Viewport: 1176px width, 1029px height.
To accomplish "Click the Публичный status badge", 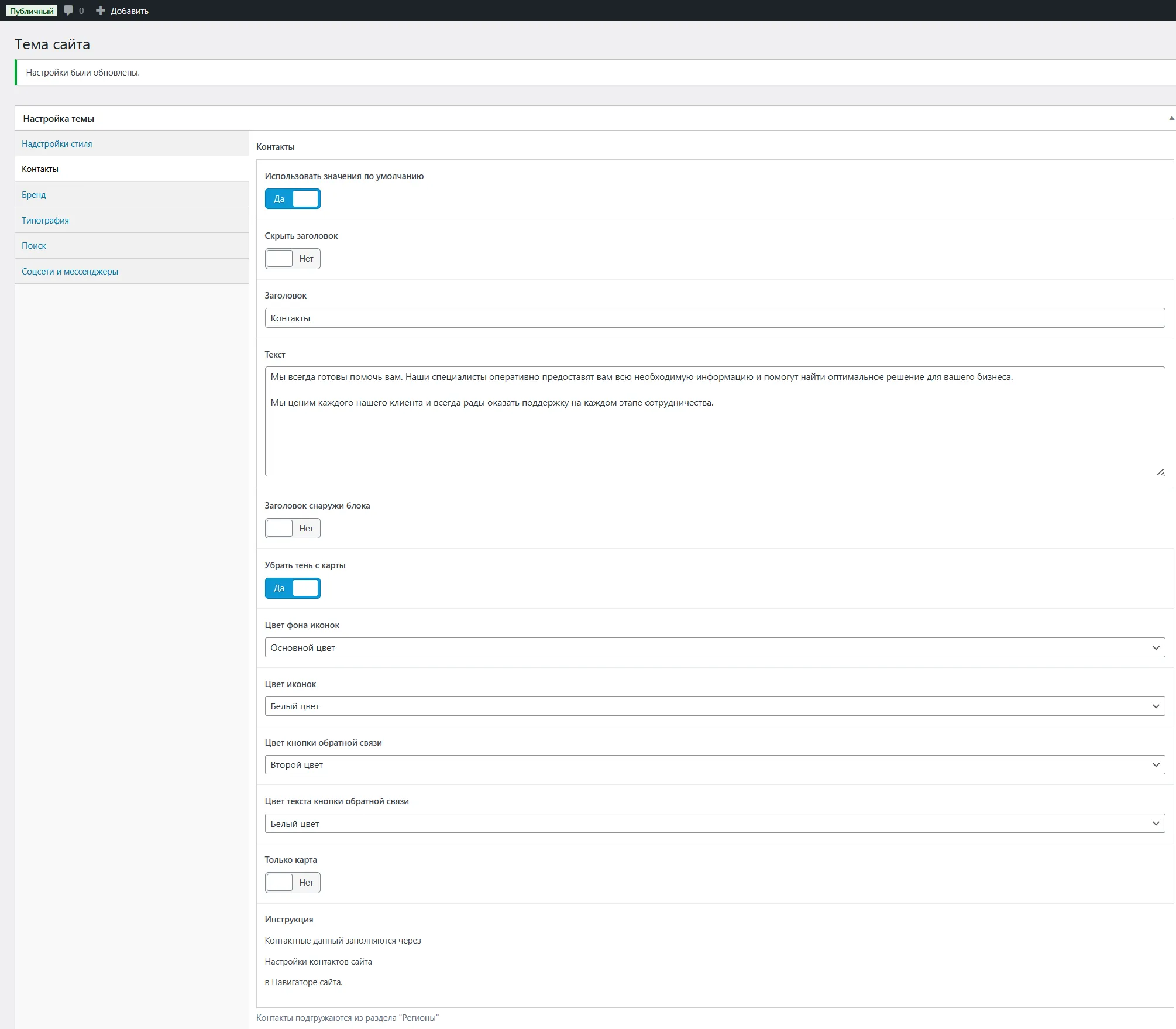I will pyautogui.click(x=32, y=11).
